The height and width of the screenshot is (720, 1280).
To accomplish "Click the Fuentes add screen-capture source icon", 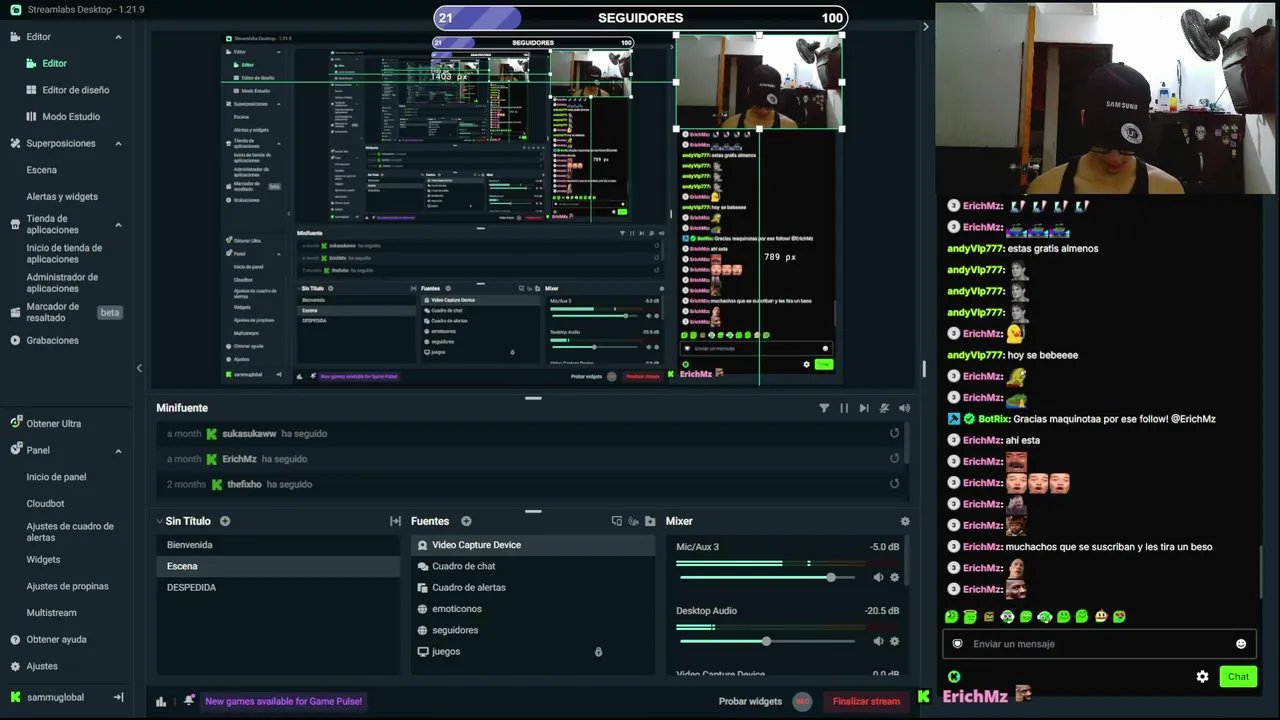I will pyautogui.click(x=616, y=521).
